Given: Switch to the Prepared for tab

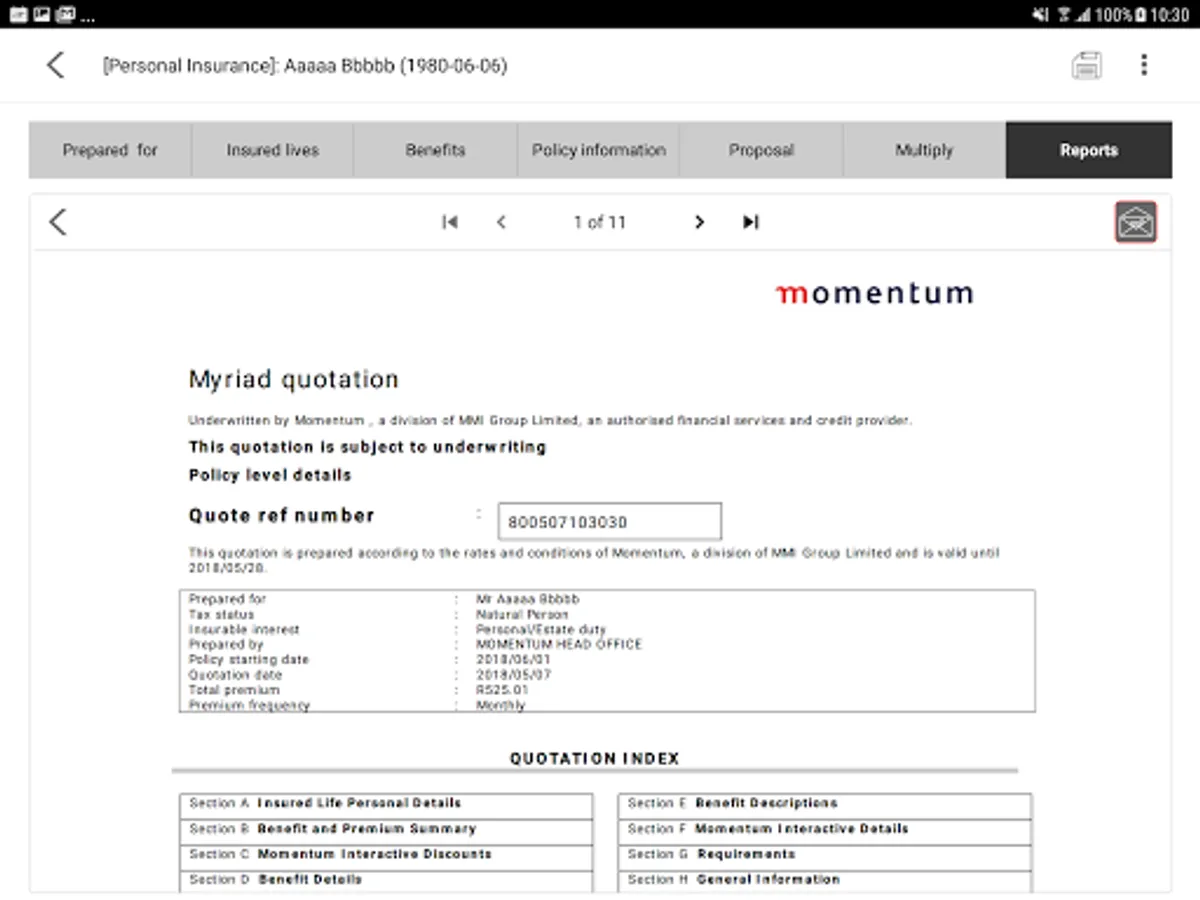Looking at the screenshot, I should pos(110,150).
